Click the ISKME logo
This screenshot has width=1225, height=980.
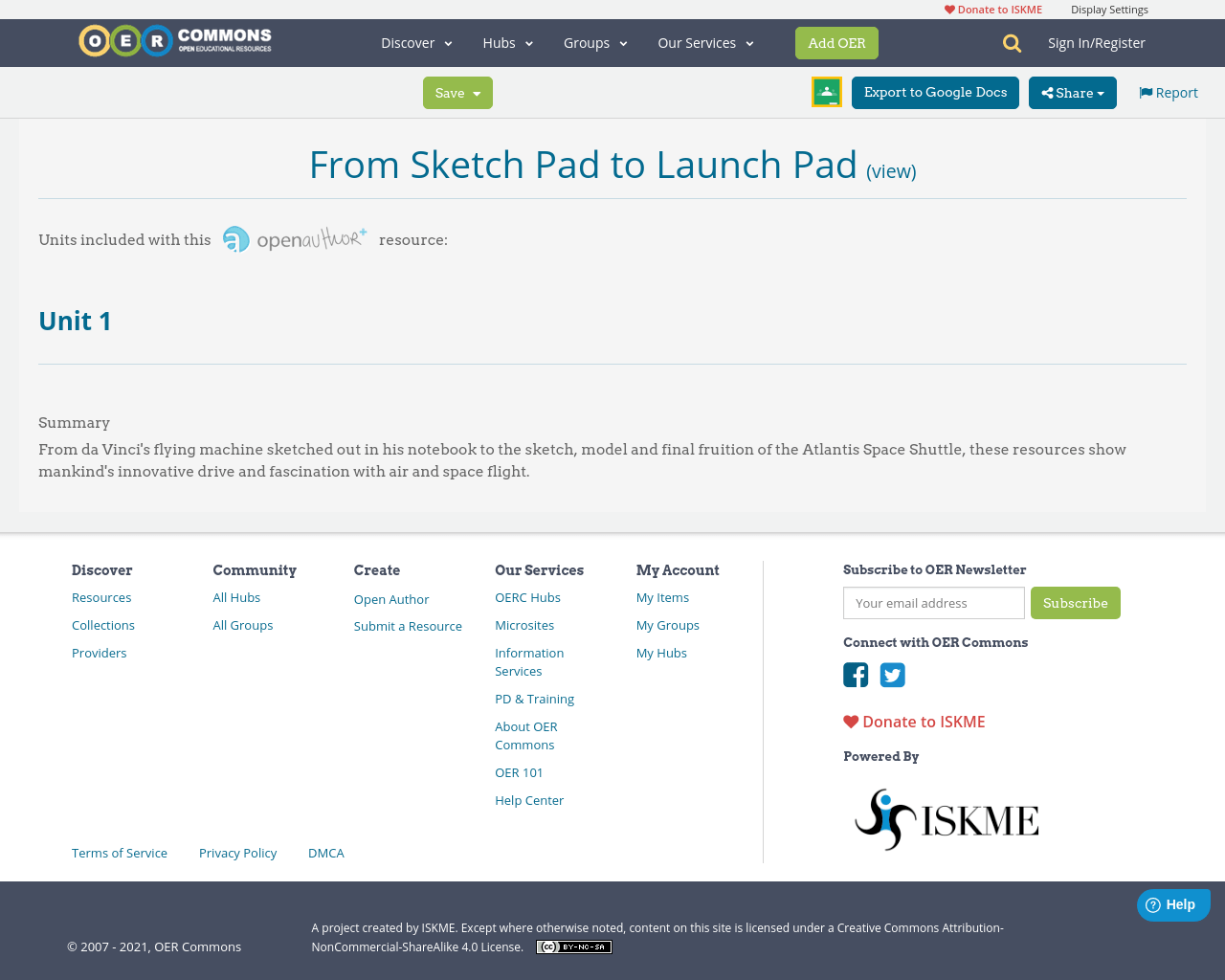(x=946, y=817)
